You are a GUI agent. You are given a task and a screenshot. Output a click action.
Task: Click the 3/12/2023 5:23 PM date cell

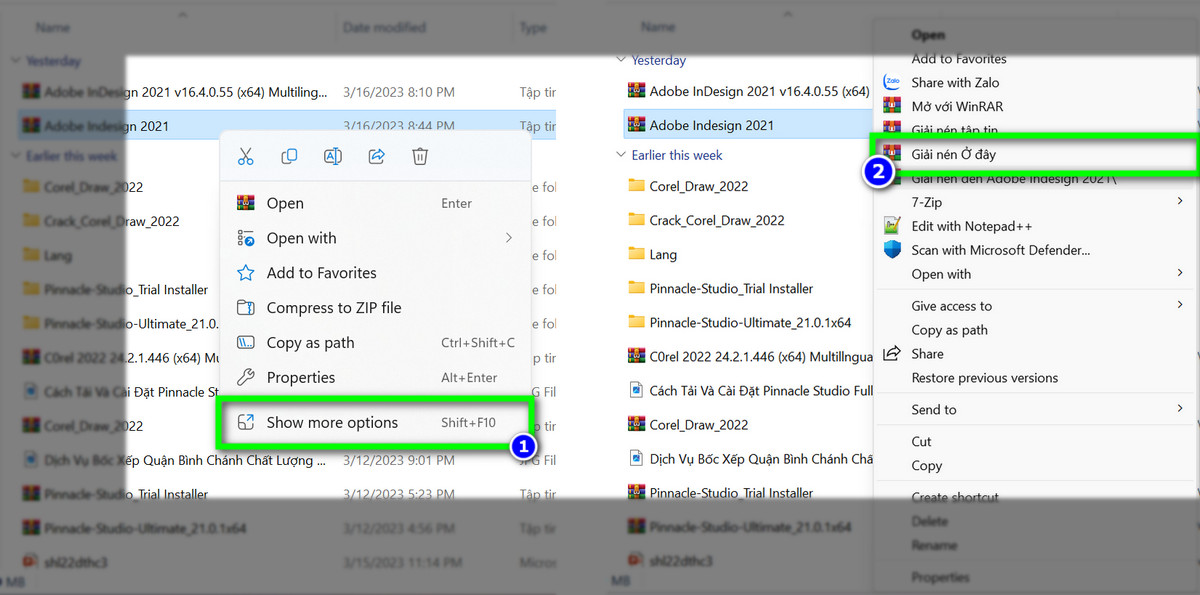point(399,494)
